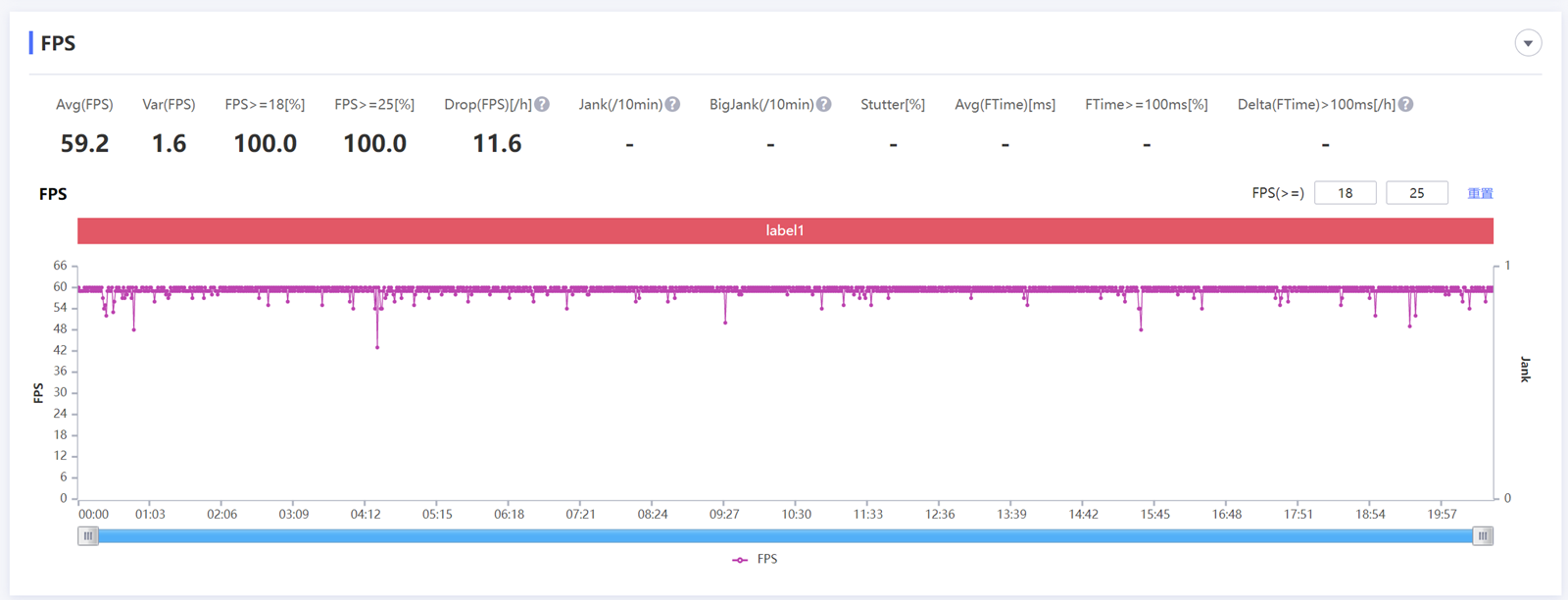
Task: Click the right handle of the time range slider
Action: point(1483,536)
